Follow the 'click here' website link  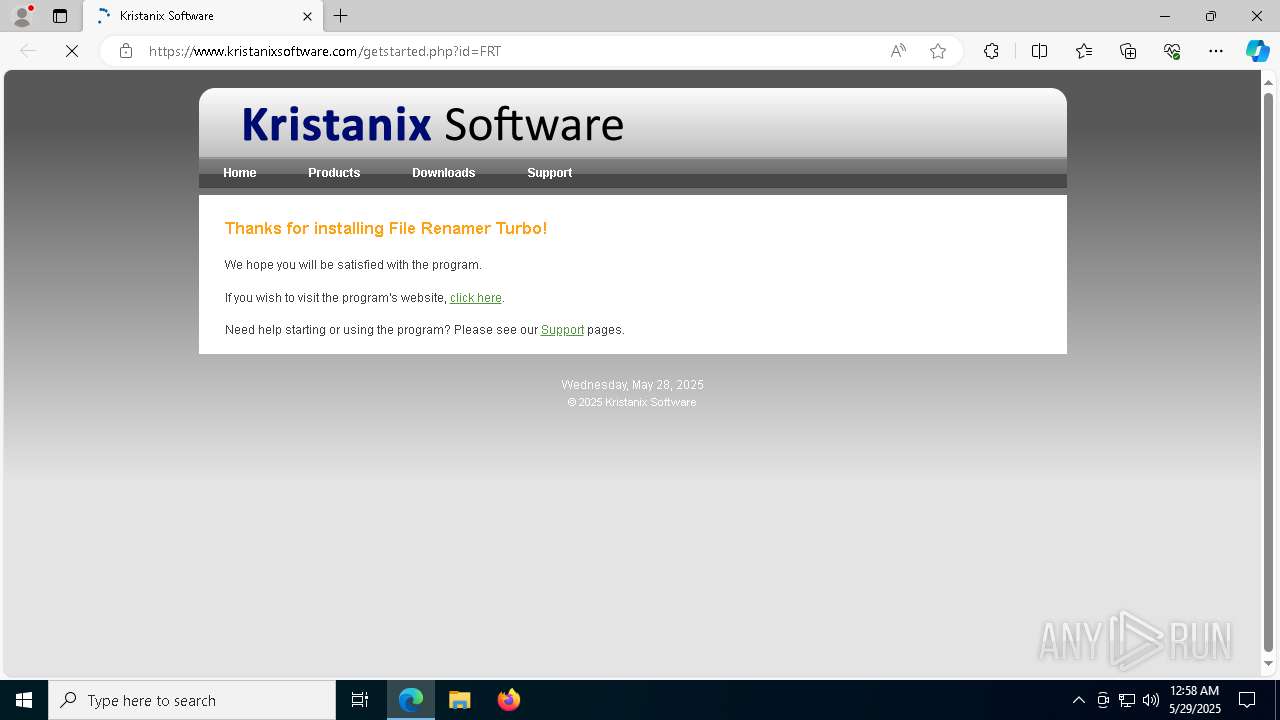476,298
